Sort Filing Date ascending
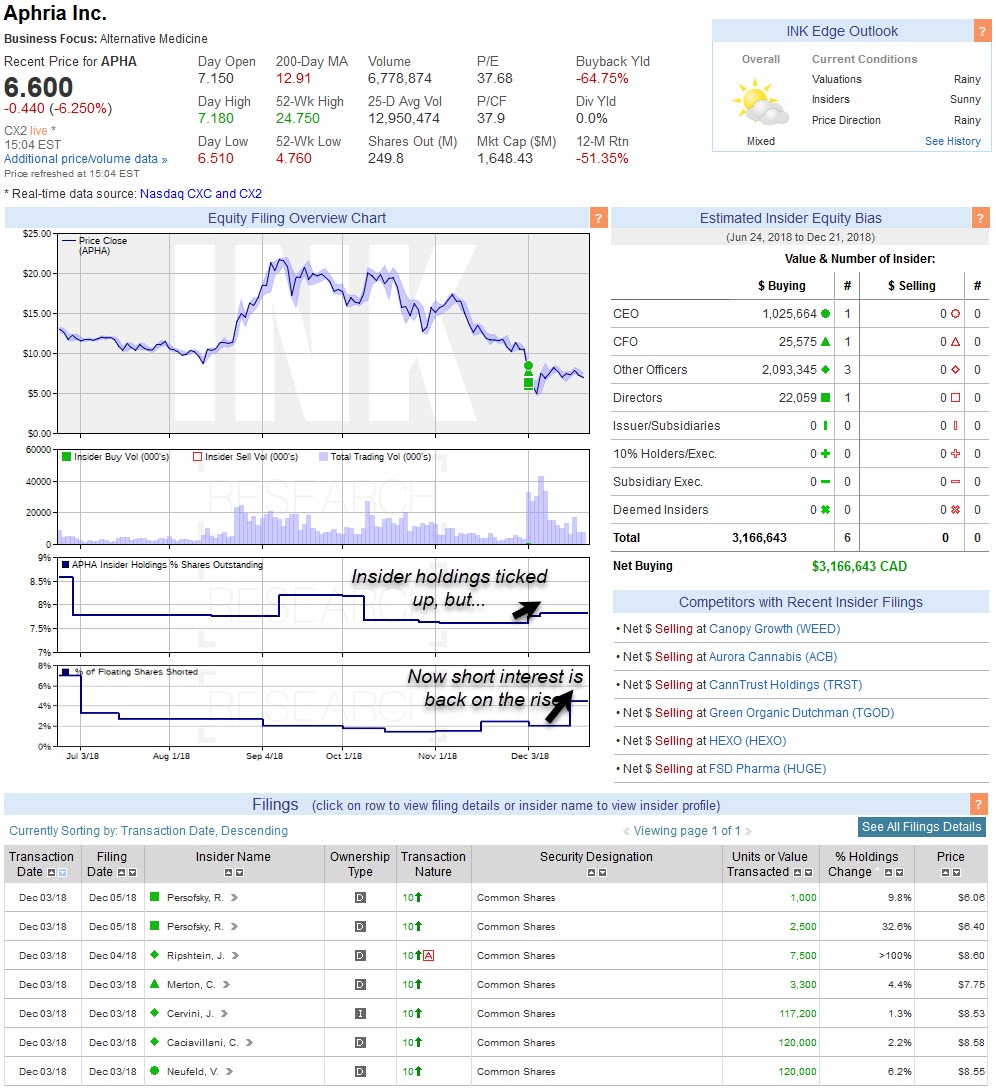Image resolution: width=996 pixels, height=1091 pixels. pyautogui.click(x=121, y=873)
